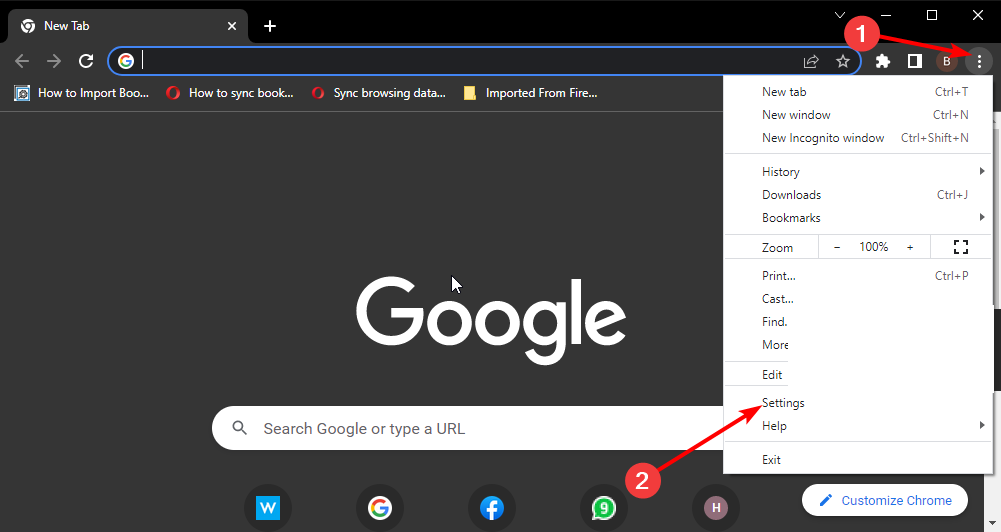
Task: Minimize the Chrome window
Action: click(886, 15)
